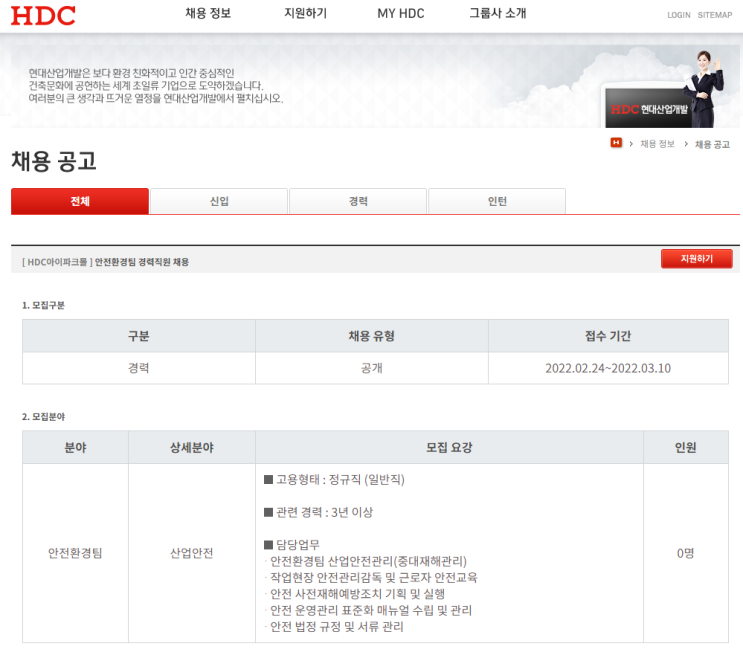743x655 pixels.
Task: Click the red H home breadcrumb icon
Action: coord(616,143)
